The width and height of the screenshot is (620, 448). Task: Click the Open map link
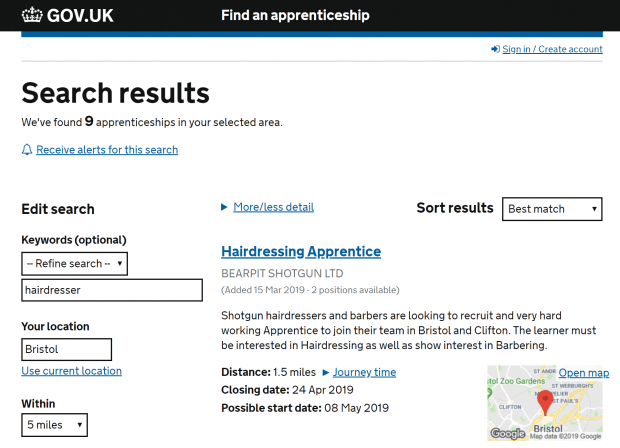tap(583, 373)
